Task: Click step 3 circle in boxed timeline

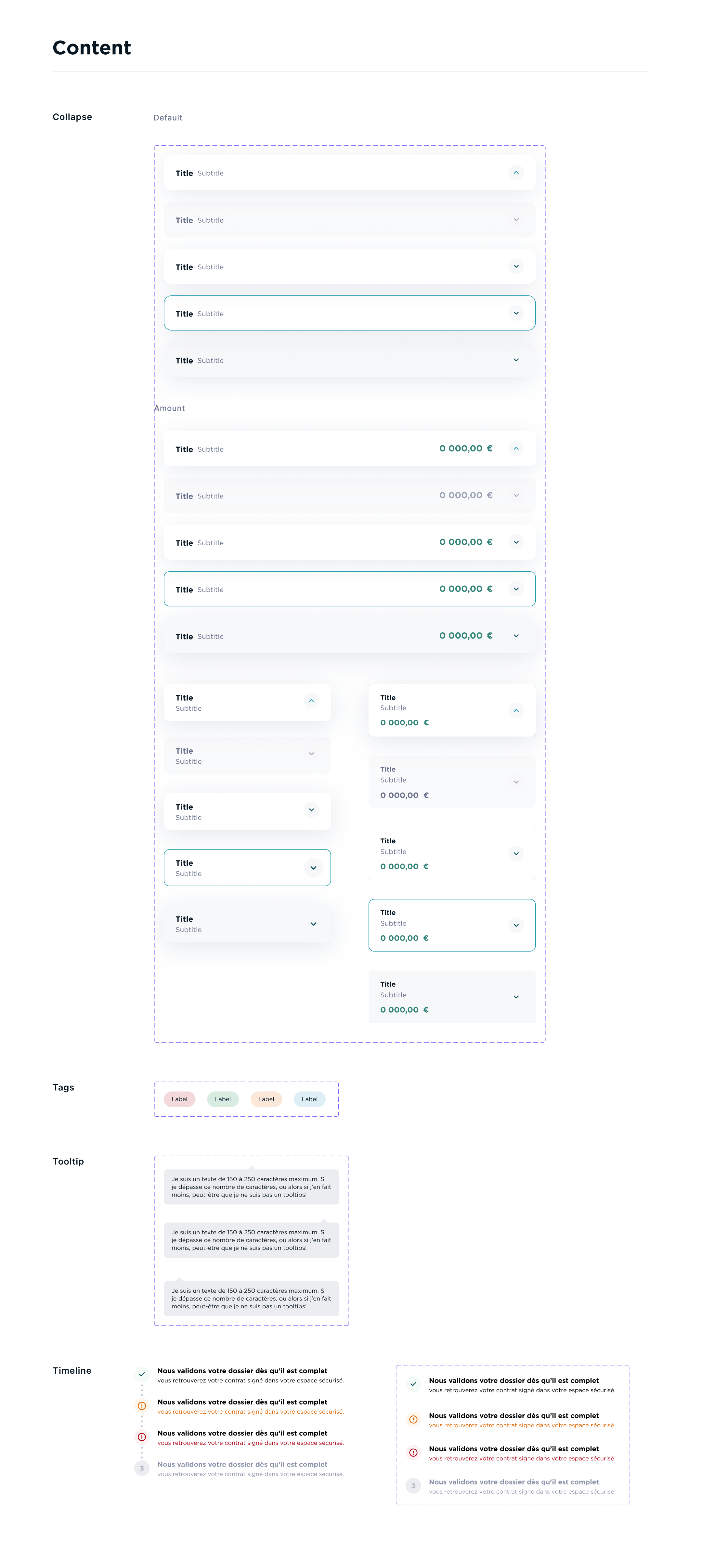Action: 413,1486
